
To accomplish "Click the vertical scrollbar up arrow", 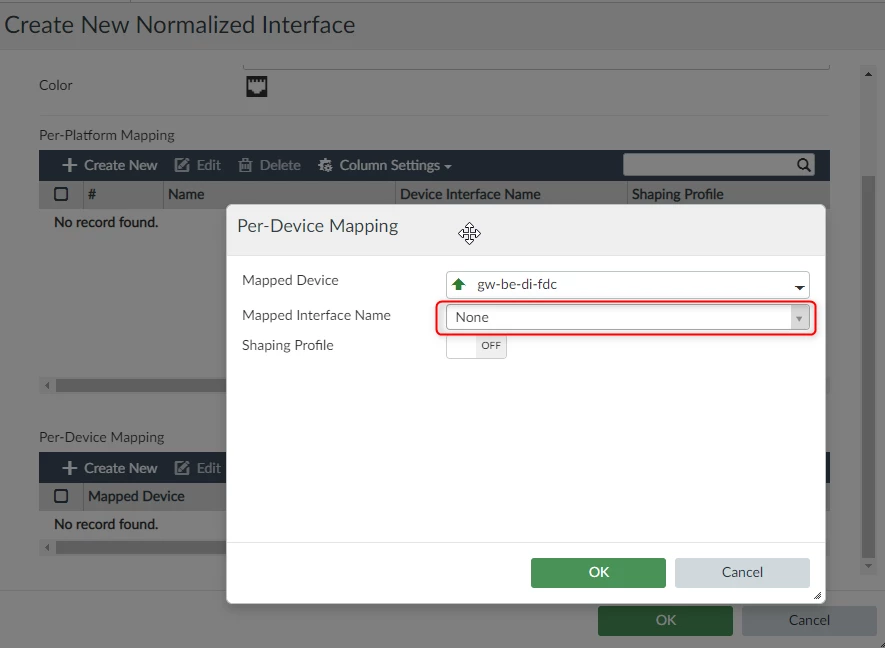I will [x=868, y=74].
